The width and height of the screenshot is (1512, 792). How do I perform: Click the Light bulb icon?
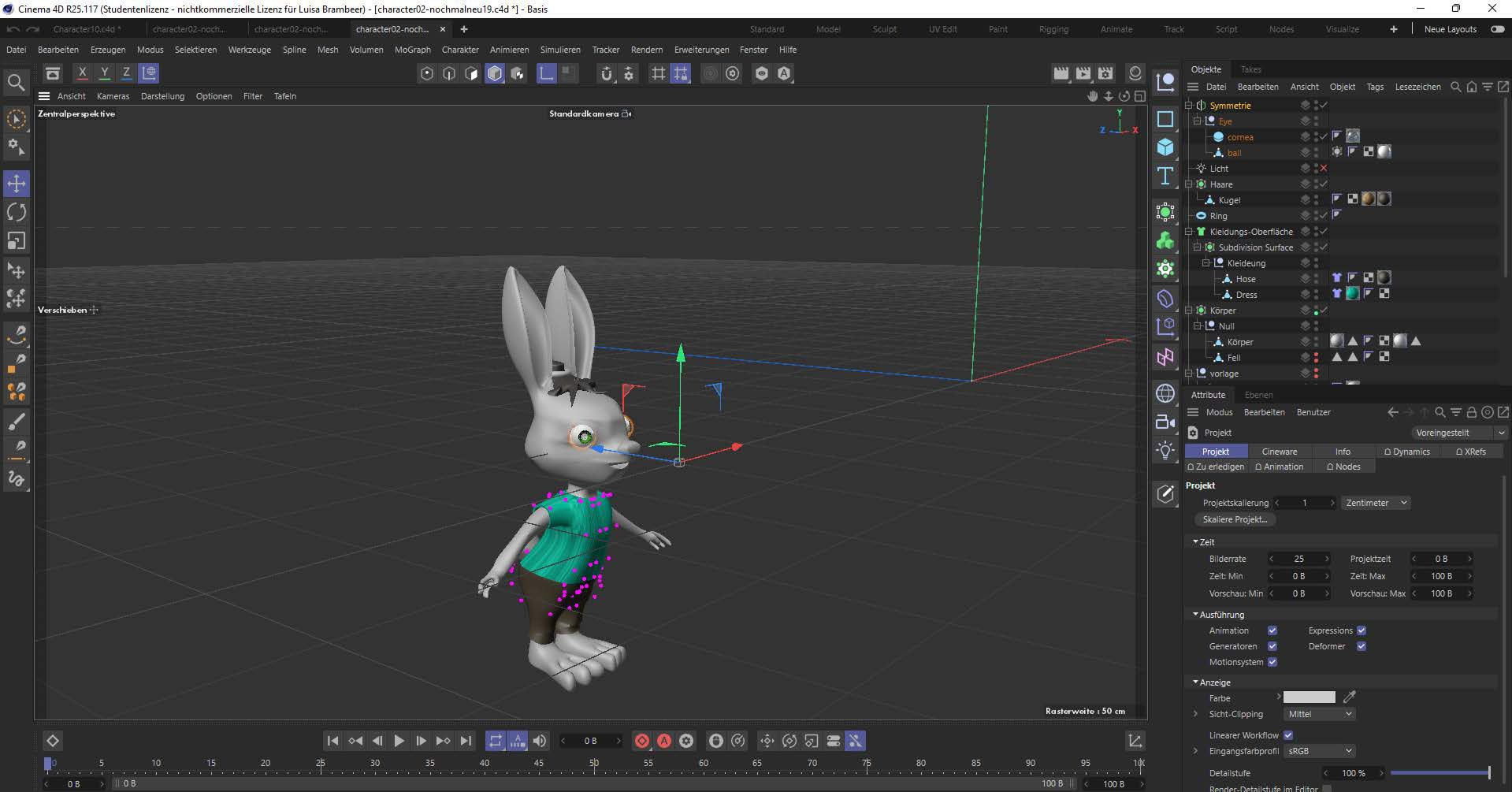(1165, 450)
